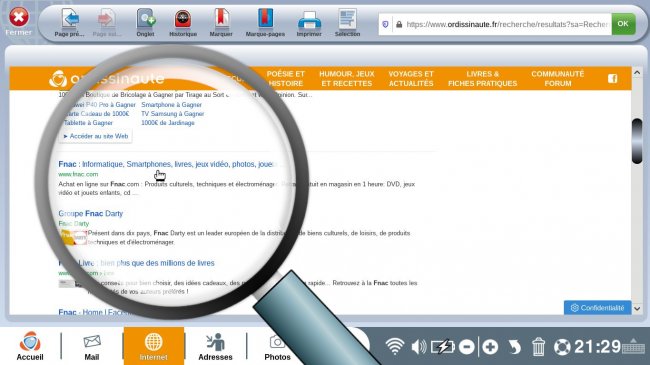Click the www.fnac.com green URL
The height and width of the screenshot is (365, 650).
click(78, 174)
